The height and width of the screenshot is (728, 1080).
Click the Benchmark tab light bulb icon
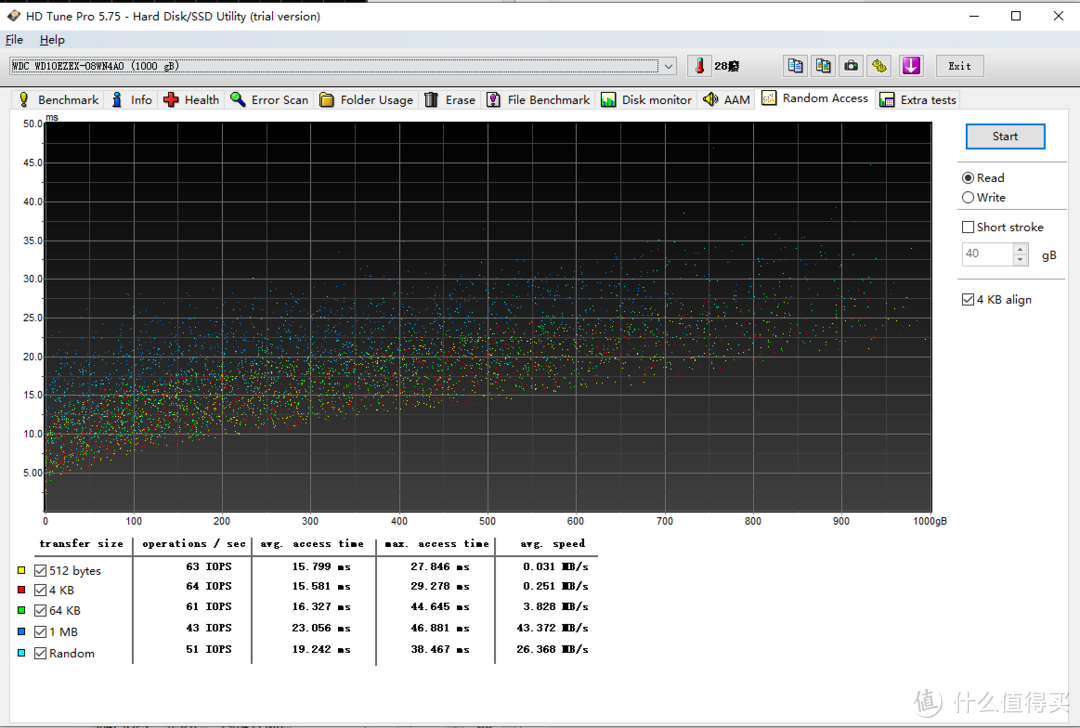[x=24, y=100]
